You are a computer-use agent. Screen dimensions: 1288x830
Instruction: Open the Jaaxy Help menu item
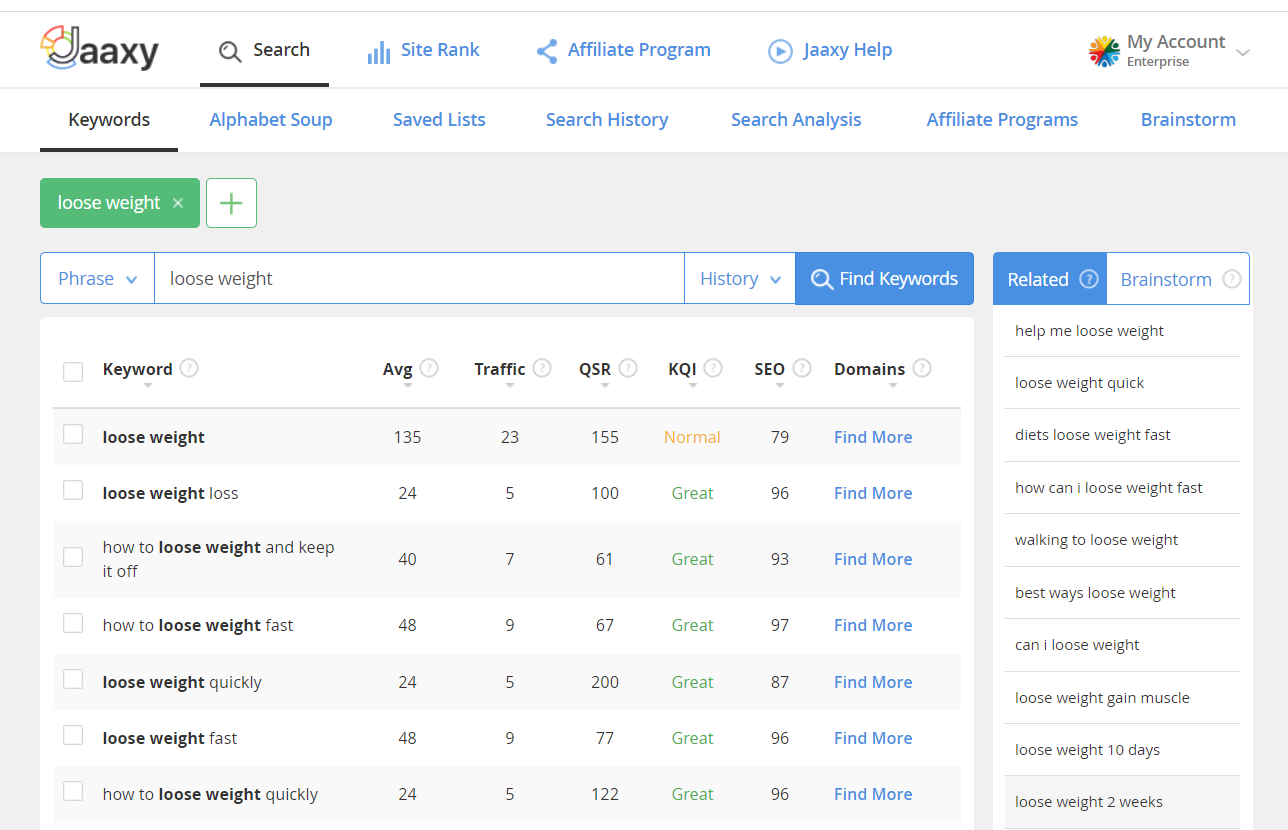tap(830, 50)
